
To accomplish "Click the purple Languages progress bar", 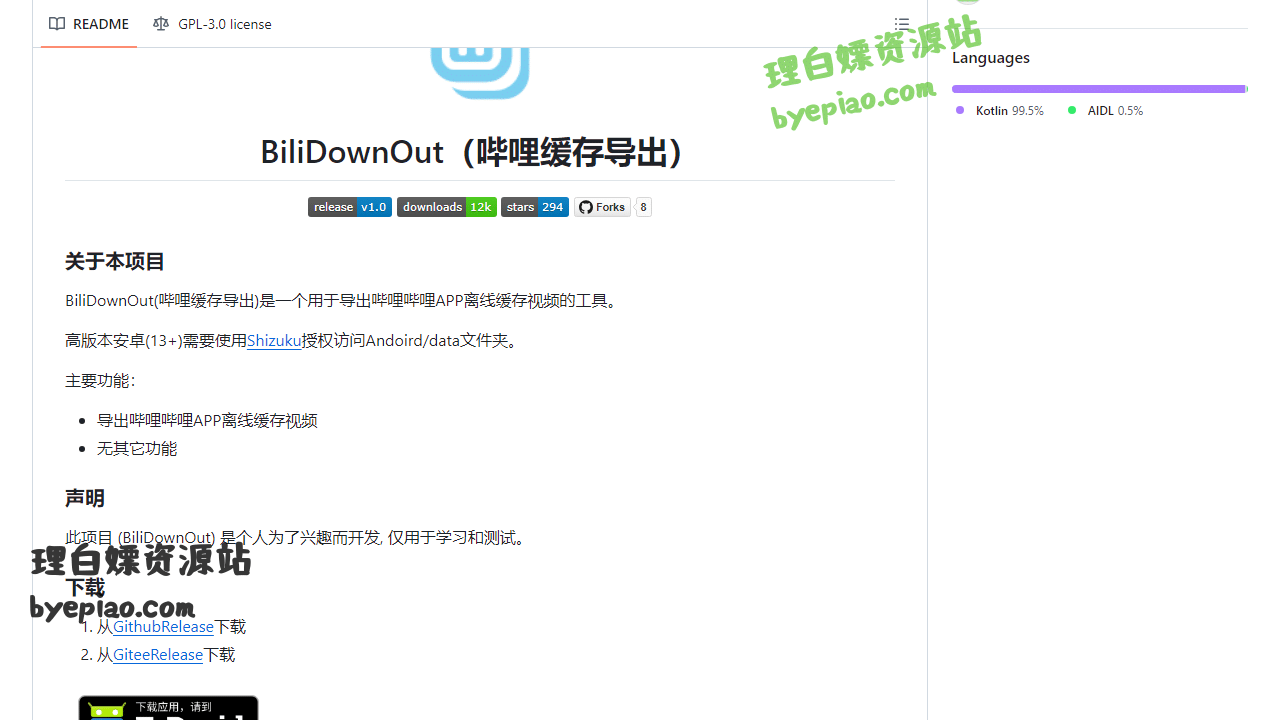I will pos(1098,89).
